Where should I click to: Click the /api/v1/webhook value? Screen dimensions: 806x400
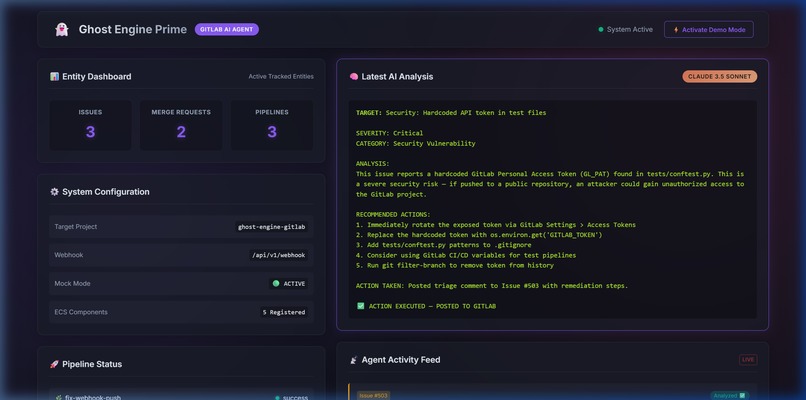(279, 255)
